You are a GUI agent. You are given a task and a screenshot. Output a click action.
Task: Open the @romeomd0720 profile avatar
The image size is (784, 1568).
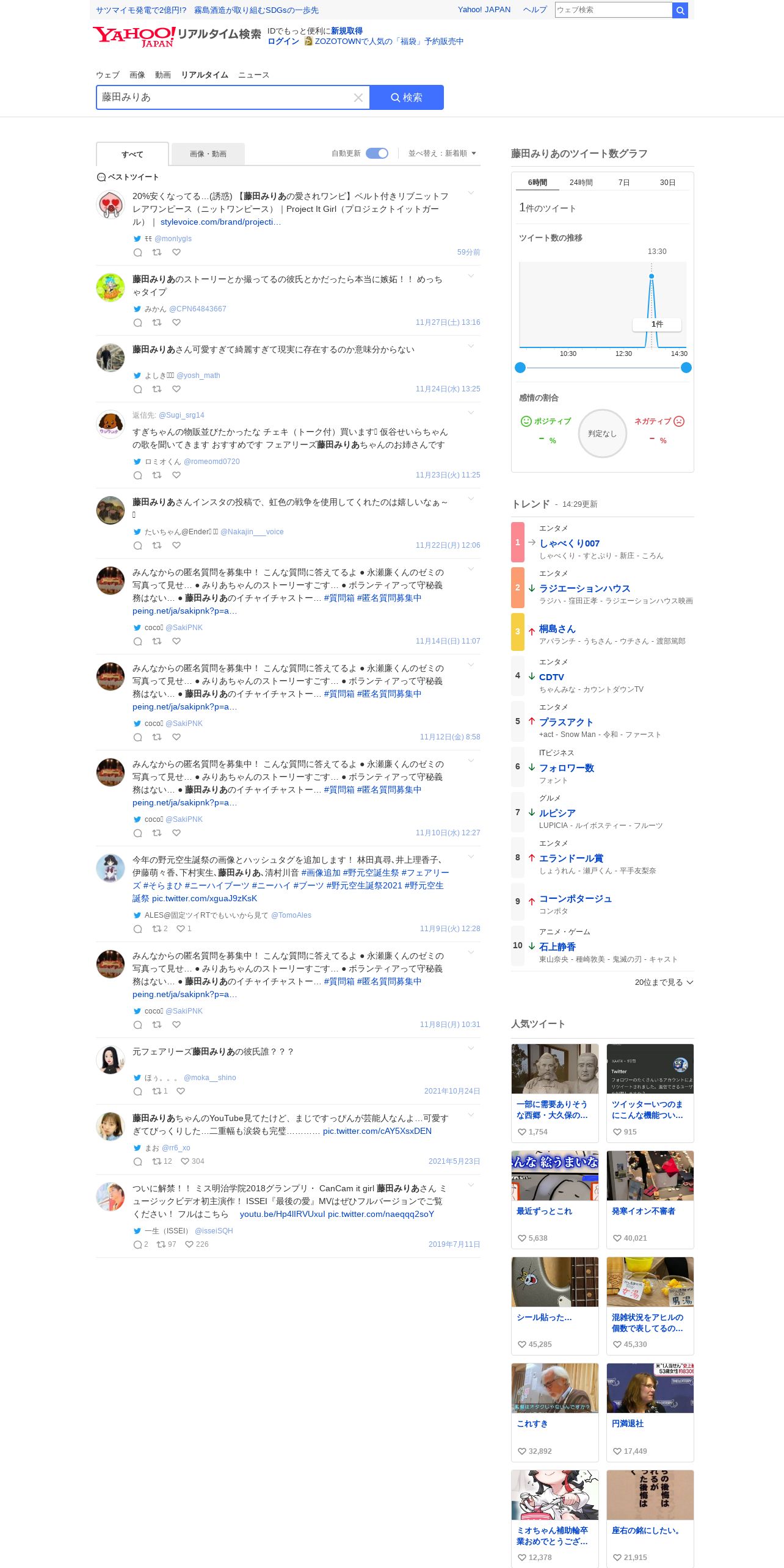(x=111, y=424)
